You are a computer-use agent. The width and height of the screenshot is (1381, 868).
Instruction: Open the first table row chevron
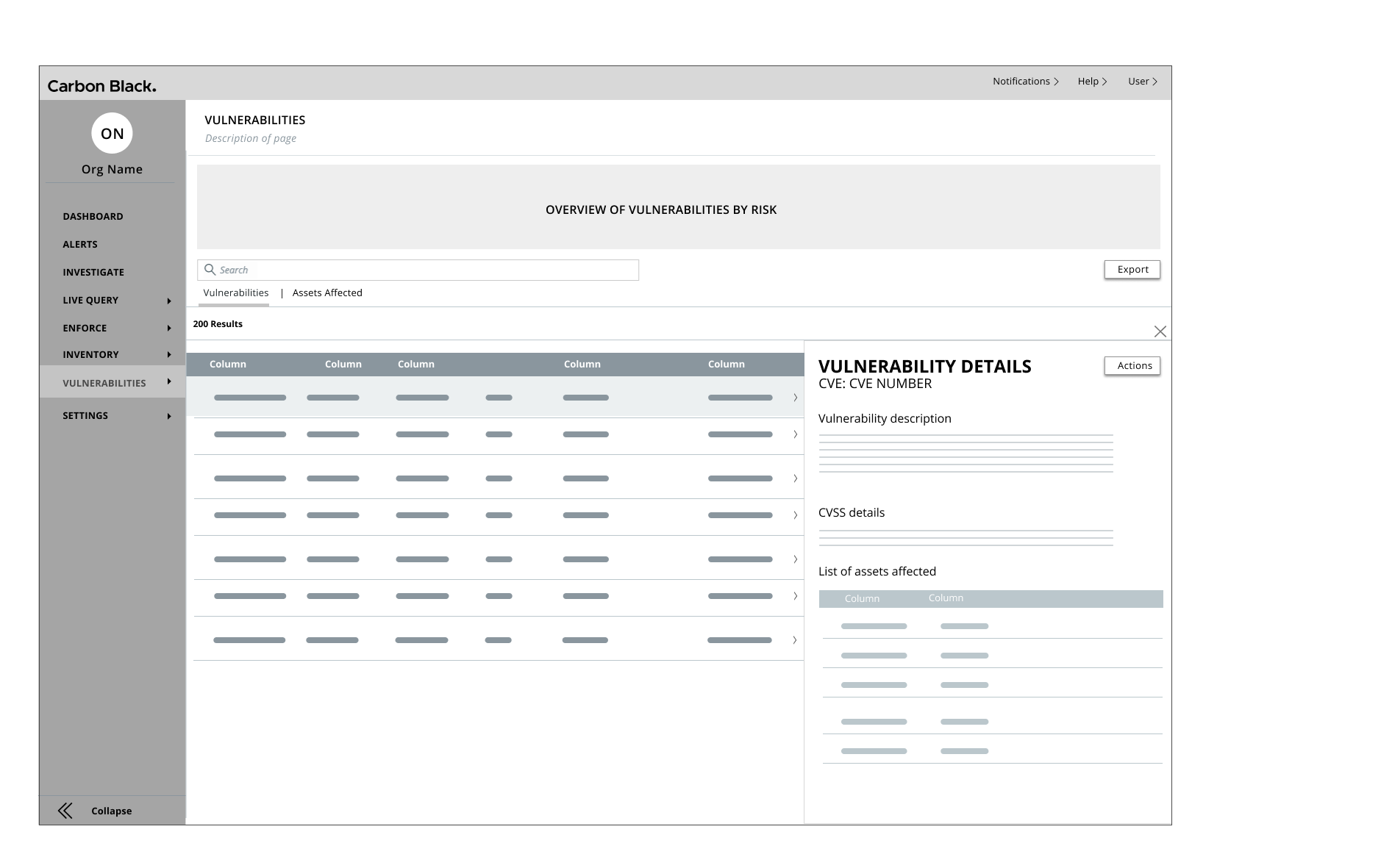click(795, 398)
